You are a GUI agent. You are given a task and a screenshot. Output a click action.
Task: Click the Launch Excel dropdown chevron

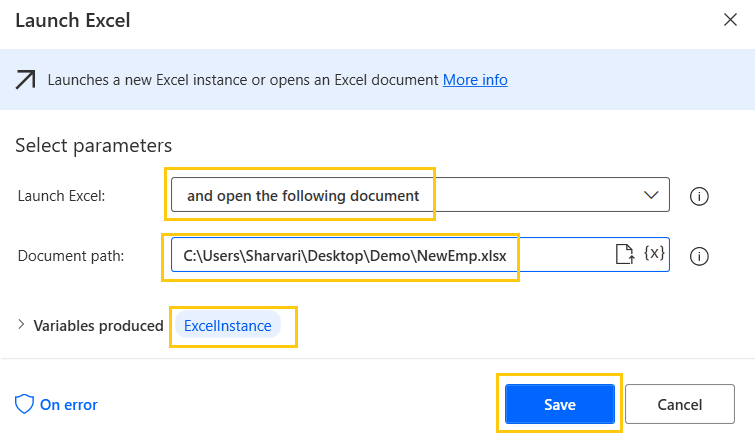click(x=651, y=195)
